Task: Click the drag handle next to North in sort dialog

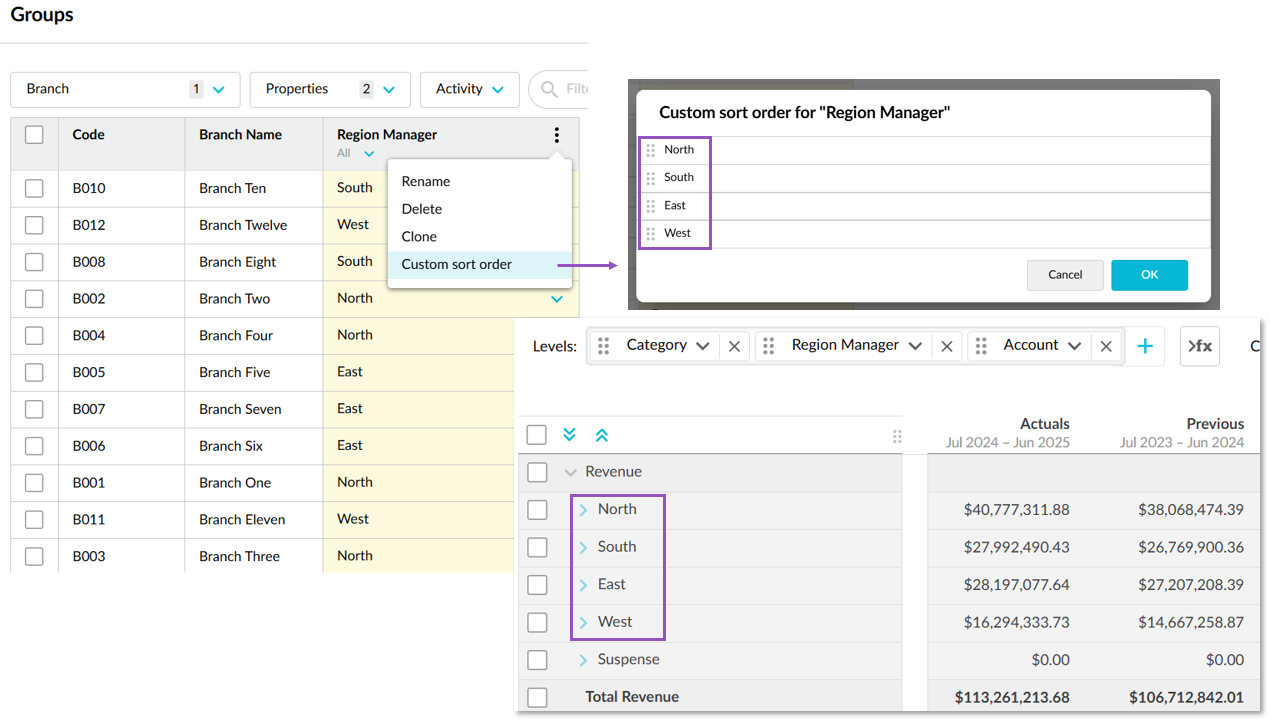Action: [653, 149]
